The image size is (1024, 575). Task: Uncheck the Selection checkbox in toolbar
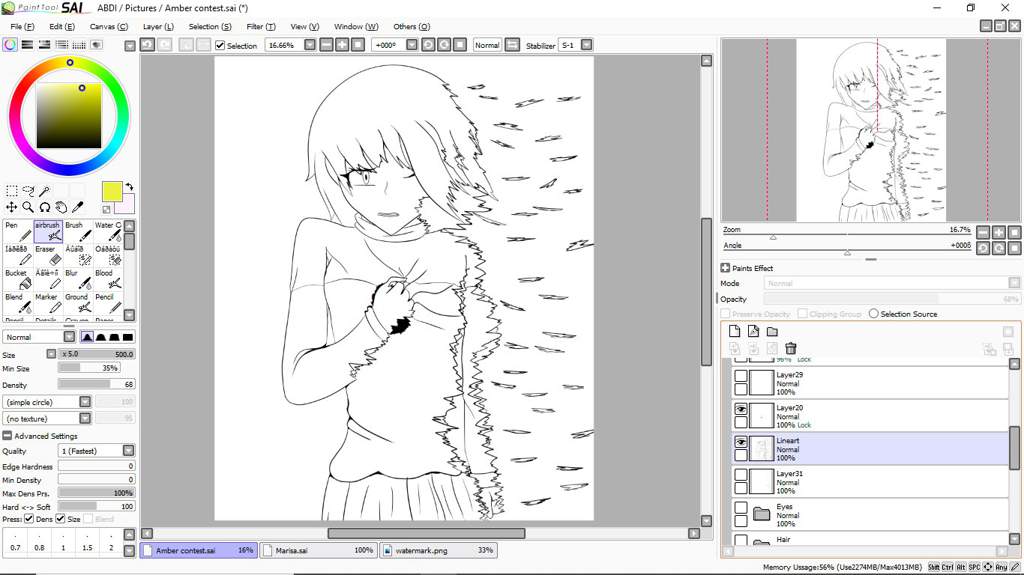tap(220, 46)
